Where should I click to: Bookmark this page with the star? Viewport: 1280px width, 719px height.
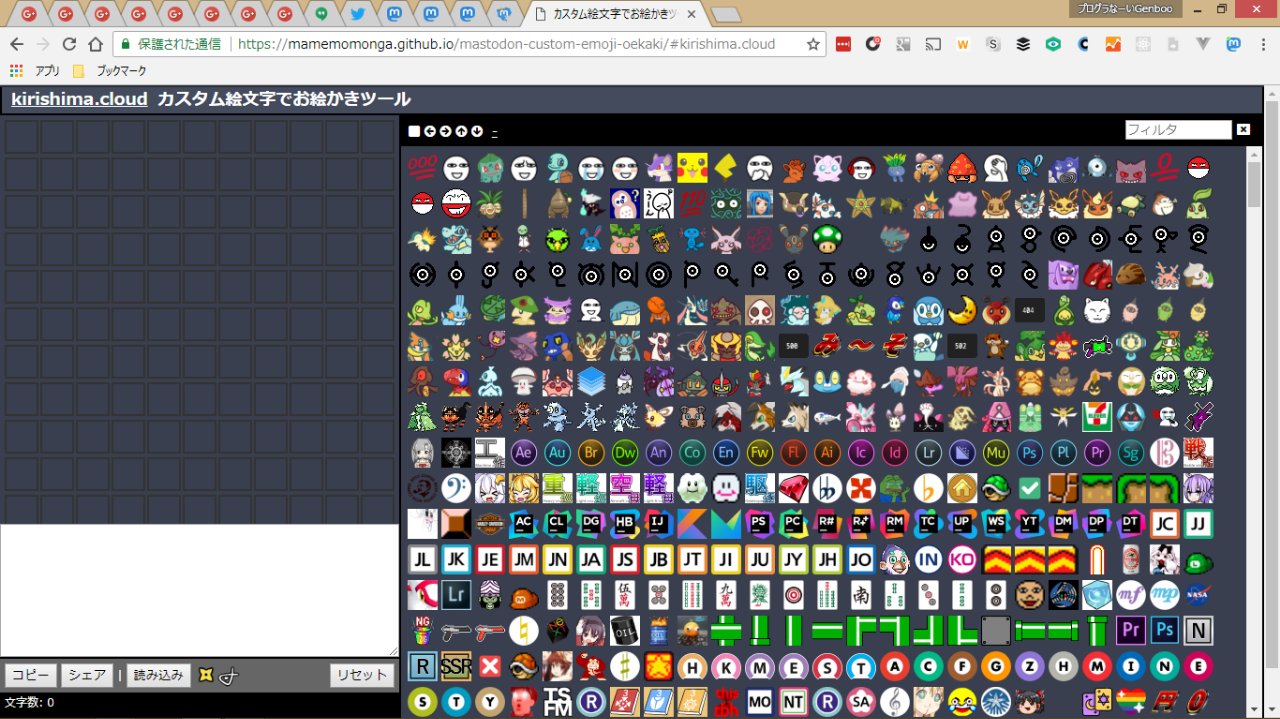[813, 44]
